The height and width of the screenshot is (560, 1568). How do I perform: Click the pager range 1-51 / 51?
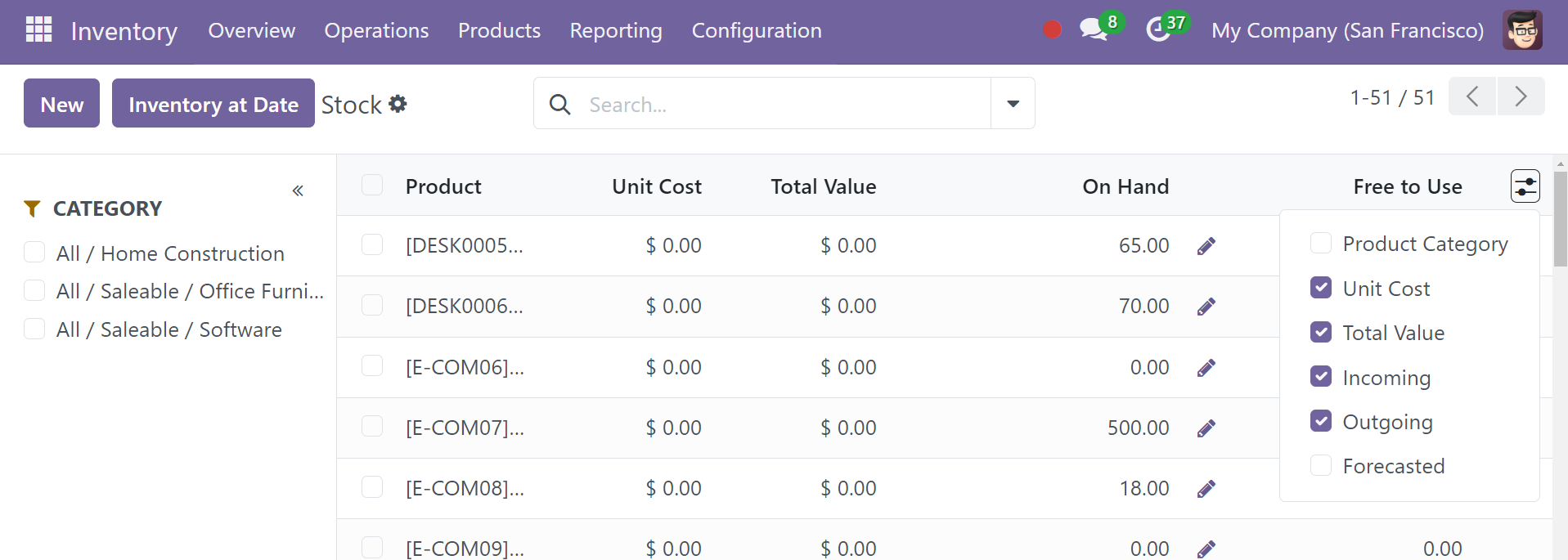click(x=1392, y=97)
